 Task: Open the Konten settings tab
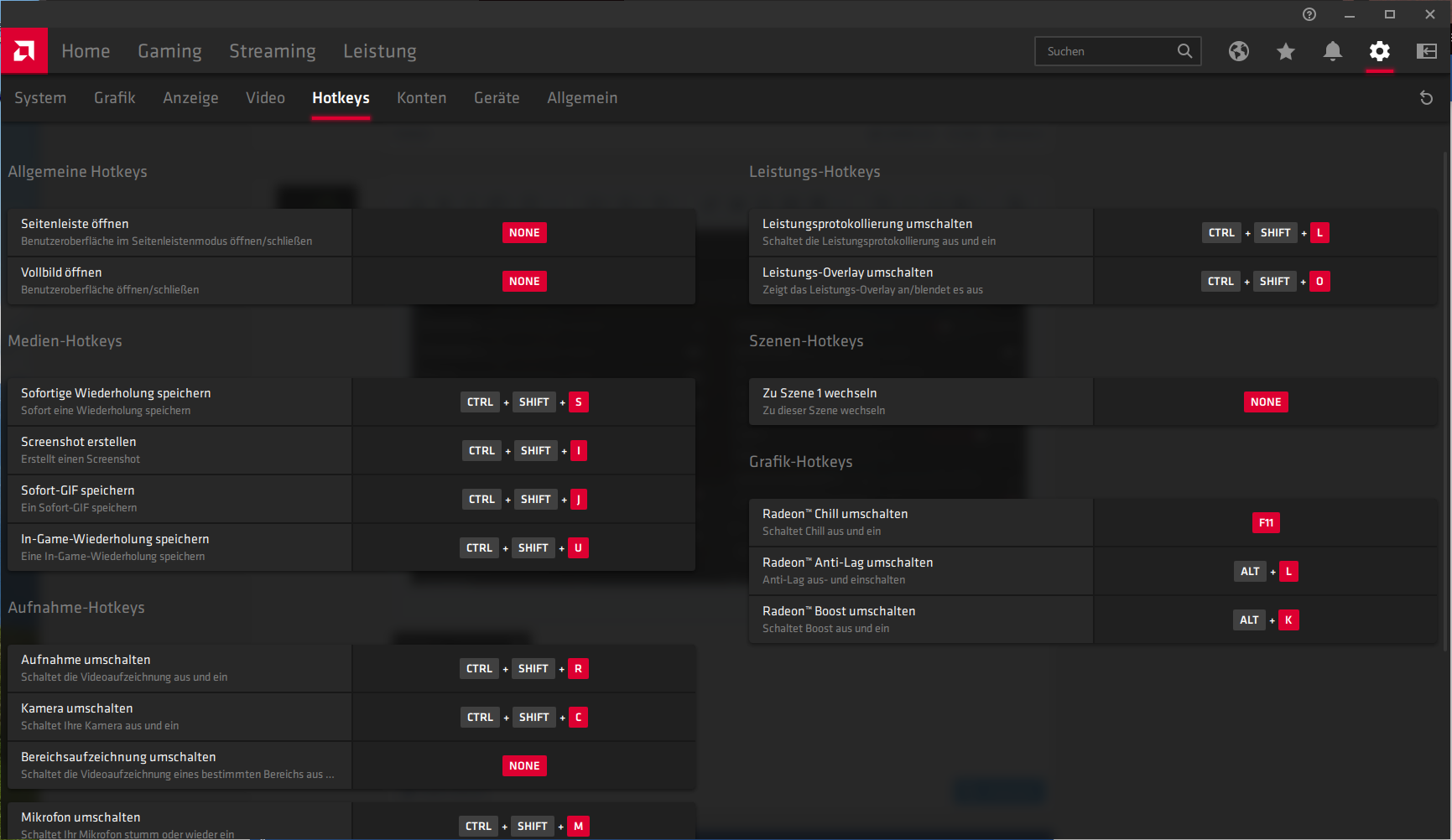422,98
